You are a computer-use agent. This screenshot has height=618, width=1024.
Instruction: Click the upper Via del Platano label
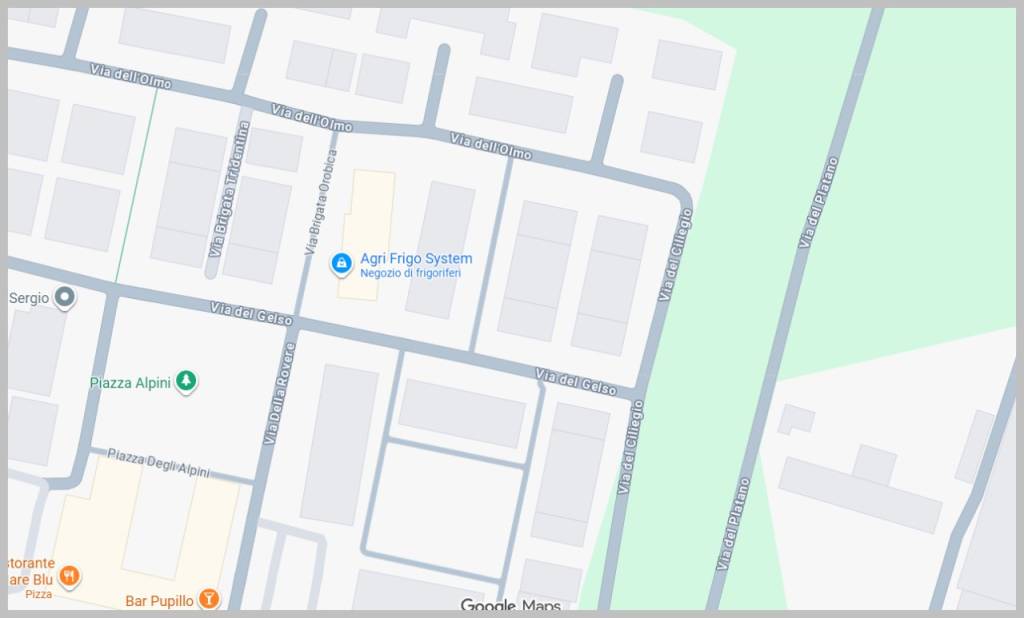(818, 203)
